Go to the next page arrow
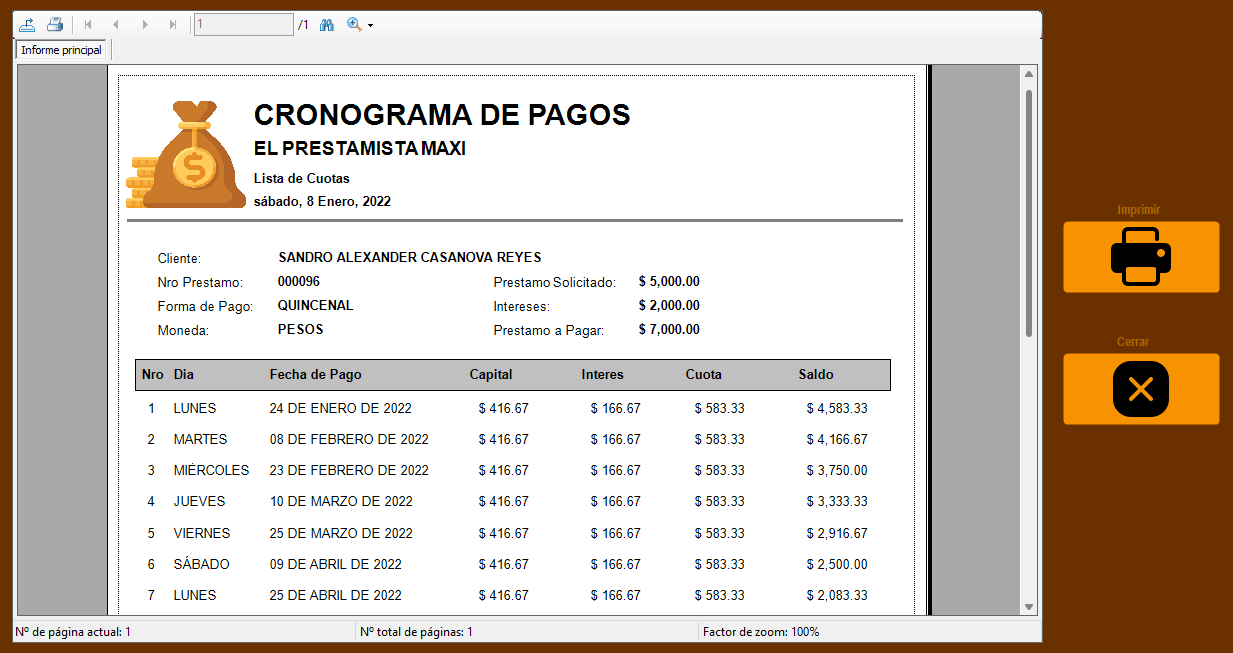The height and width of the screenshot is (653, 1233). click(145, 24)
